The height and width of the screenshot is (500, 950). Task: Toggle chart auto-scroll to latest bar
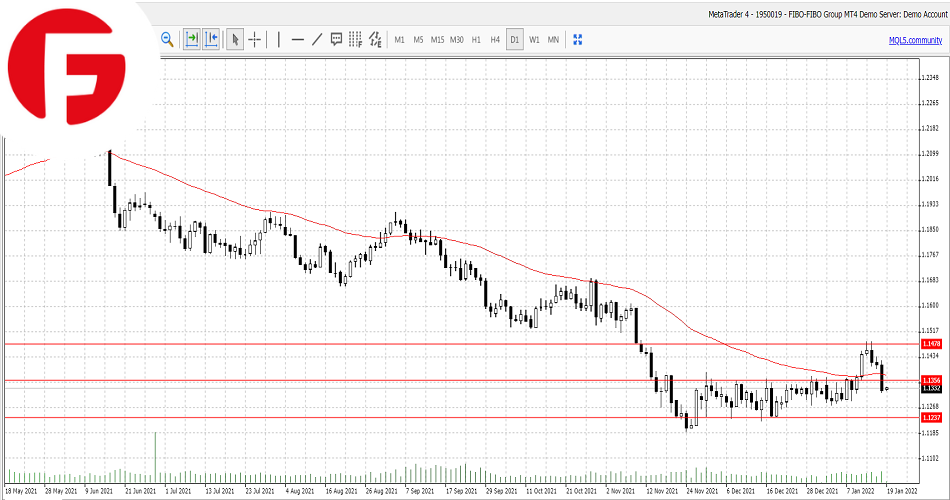point(192,39)
